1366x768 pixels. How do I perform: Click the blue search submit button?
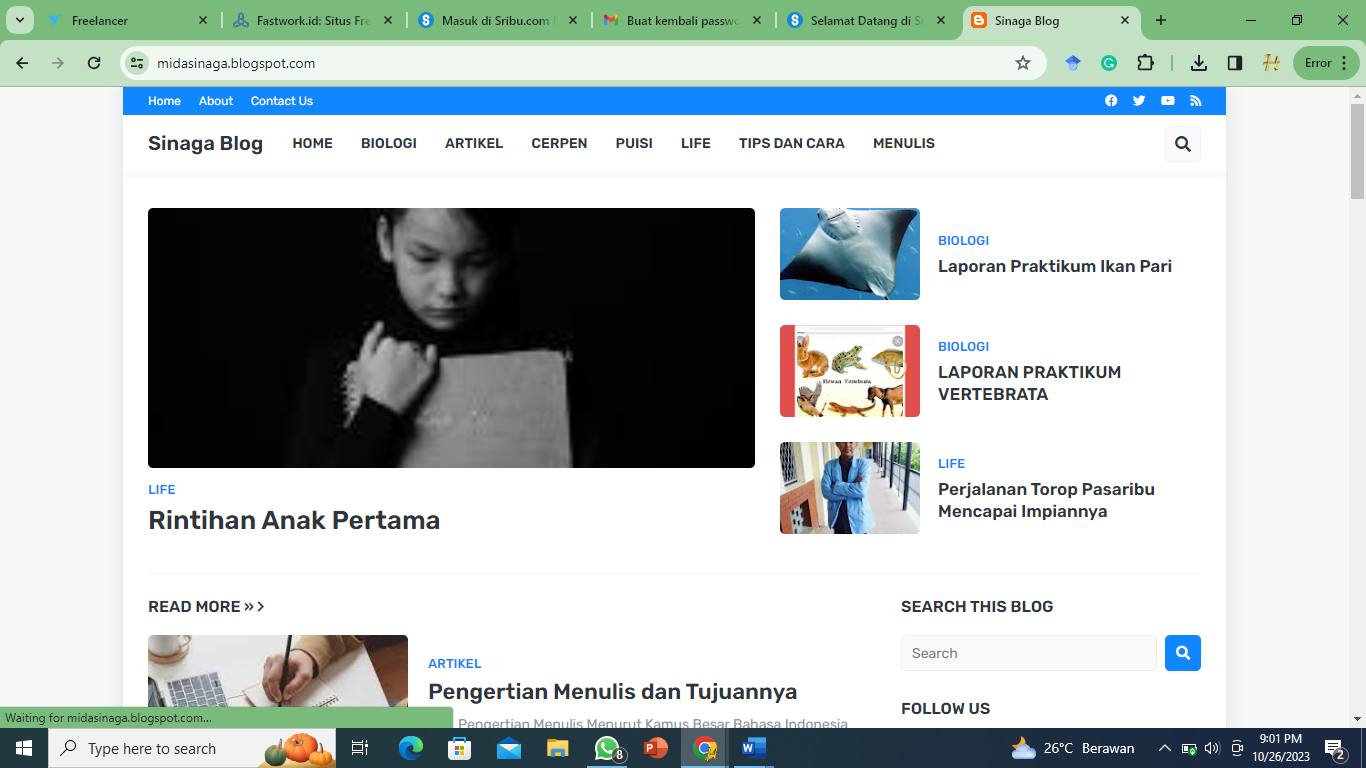pyautogui.click(x=1183, y=653)
